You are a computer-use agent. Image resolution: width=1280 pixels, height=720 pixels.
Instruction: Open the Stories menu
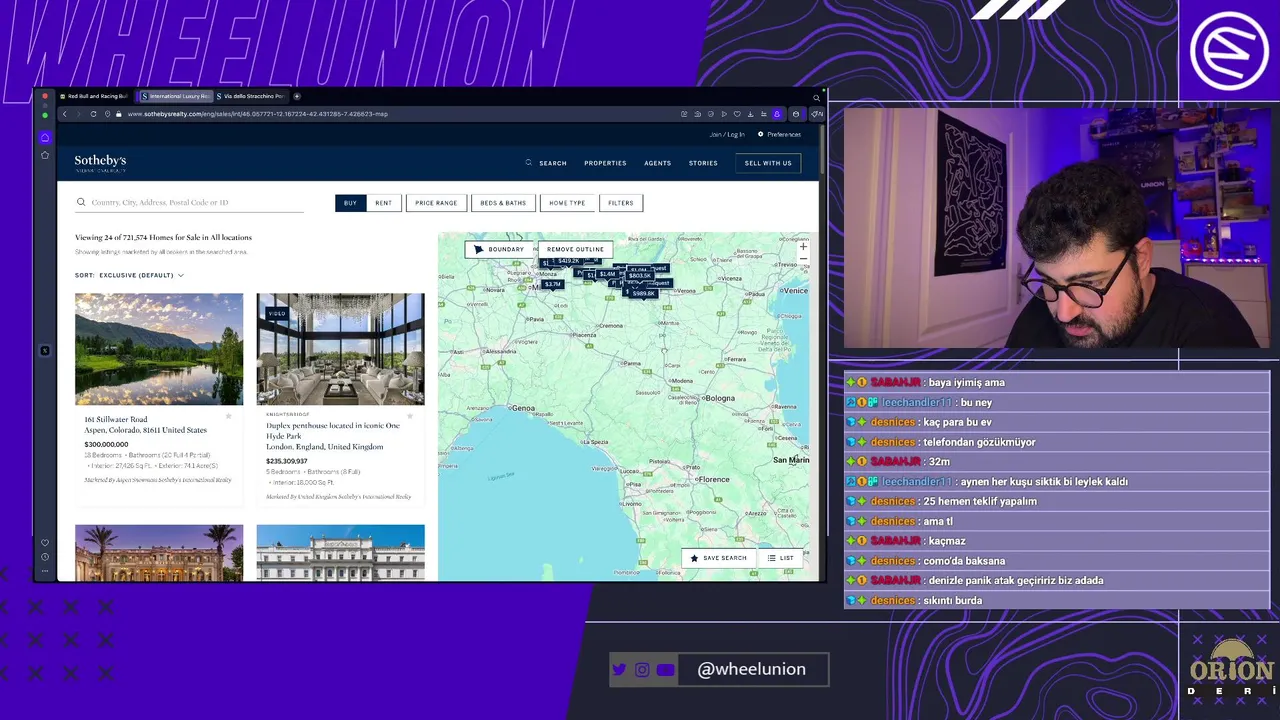coord(703,163)
